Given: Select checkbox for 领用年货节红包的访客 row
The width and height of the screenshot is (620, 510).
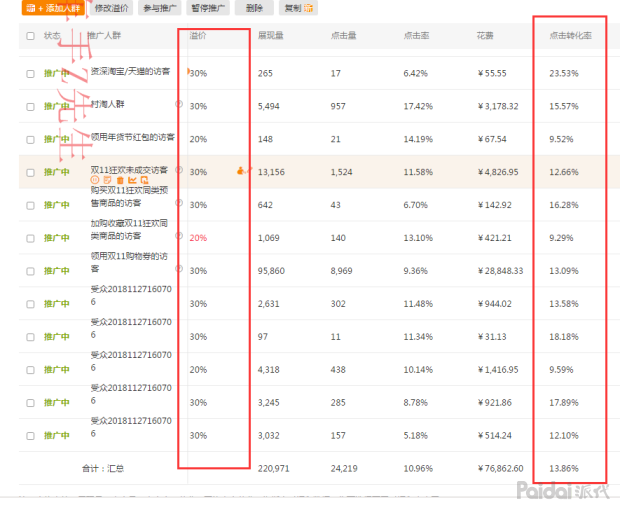Looking at the screenshot, I should pos(30,140).
